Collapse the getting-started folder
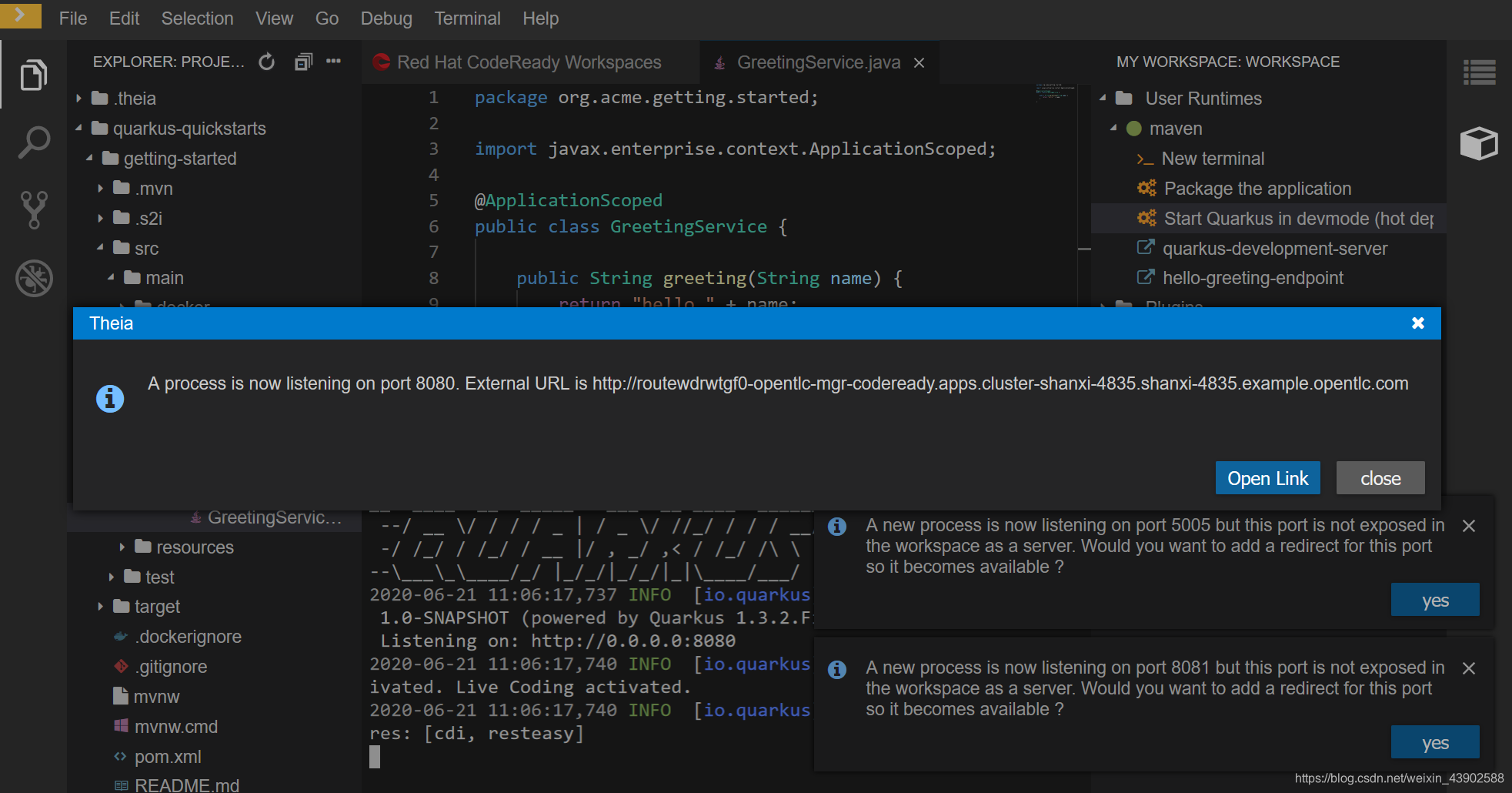The height and width of the screenshot is (793, 1512). point(89,158)
